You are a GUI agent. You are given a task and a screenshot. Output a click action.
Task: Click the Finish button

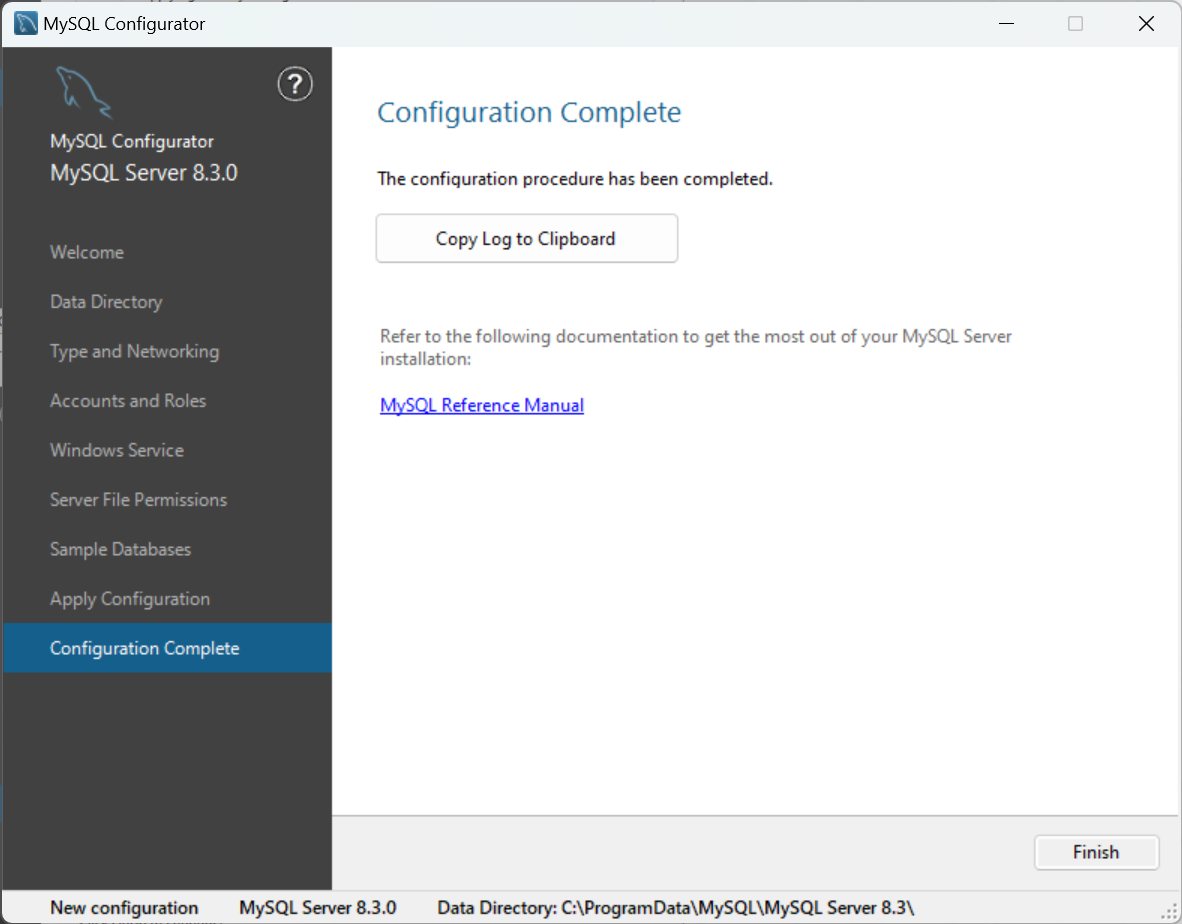pyautogui.click(x=1095, y=852)
